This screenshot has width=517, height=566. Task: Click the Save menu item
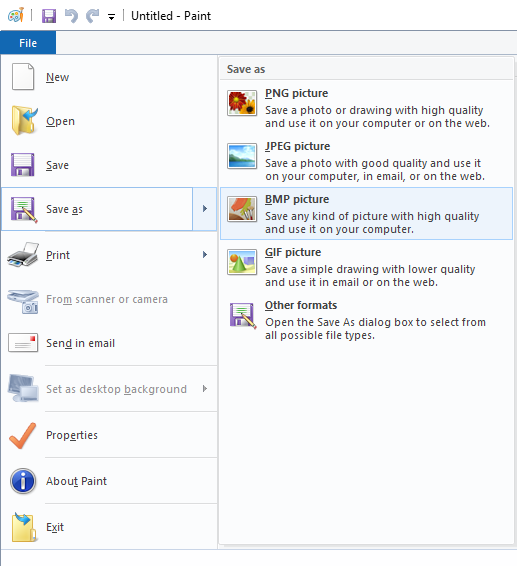coord(109,165)
